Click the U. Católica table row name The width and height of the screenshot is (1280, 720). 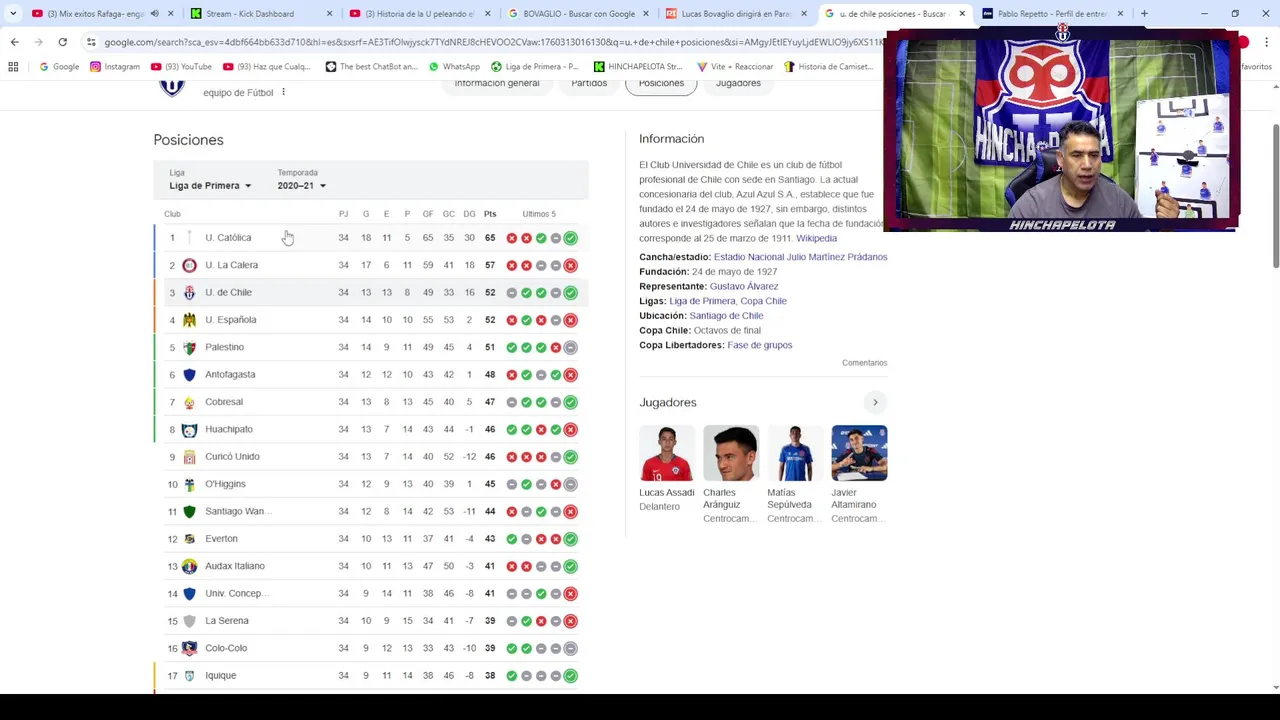228,238
